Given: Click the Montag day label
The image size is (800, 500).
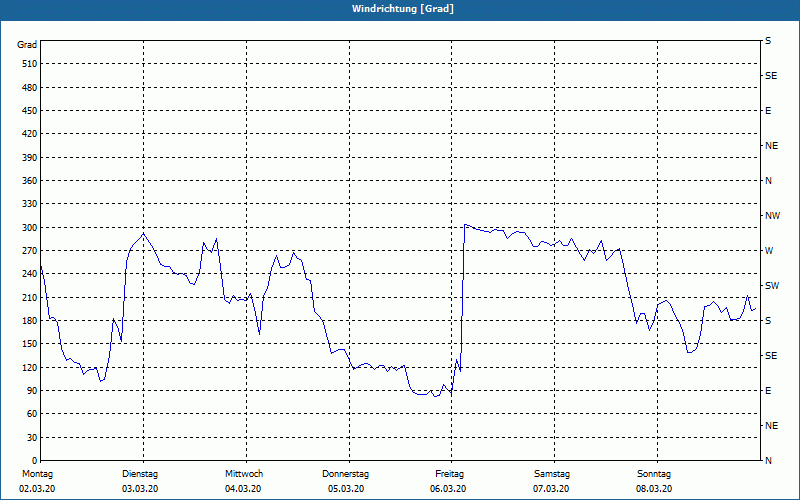Looking at the screenshot, I should coord(37,474).
